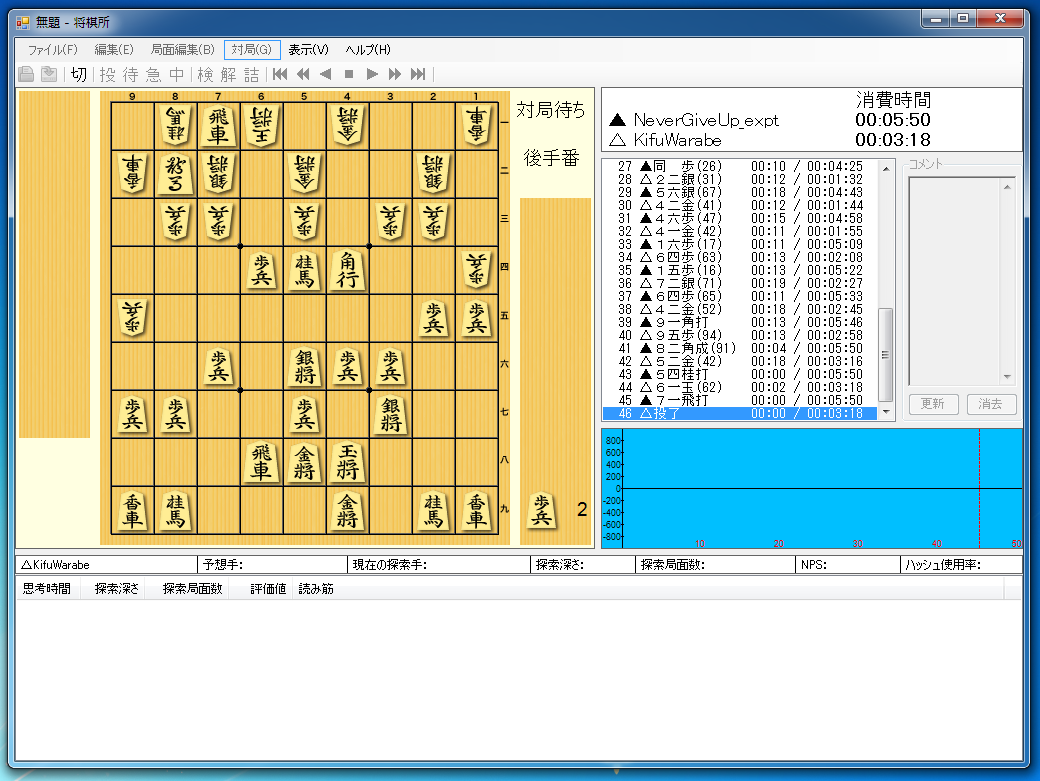The image size is (1040, 781).
Task: Select move 39 ▲9一角打 row
Action: (x=740, y=322)
